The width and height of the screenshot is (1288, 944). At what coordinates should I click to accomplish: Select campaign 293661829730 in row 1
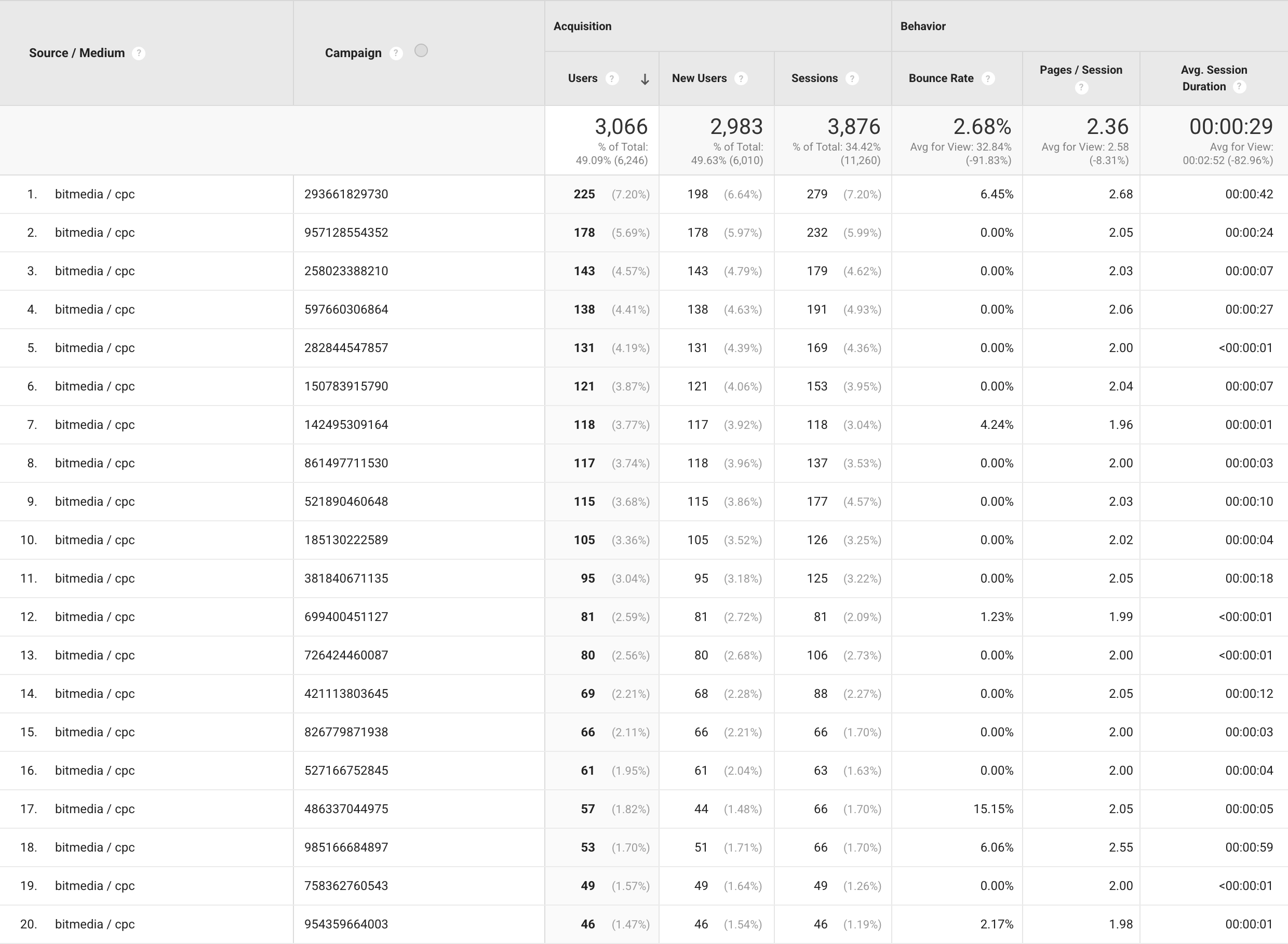(346, 194)
